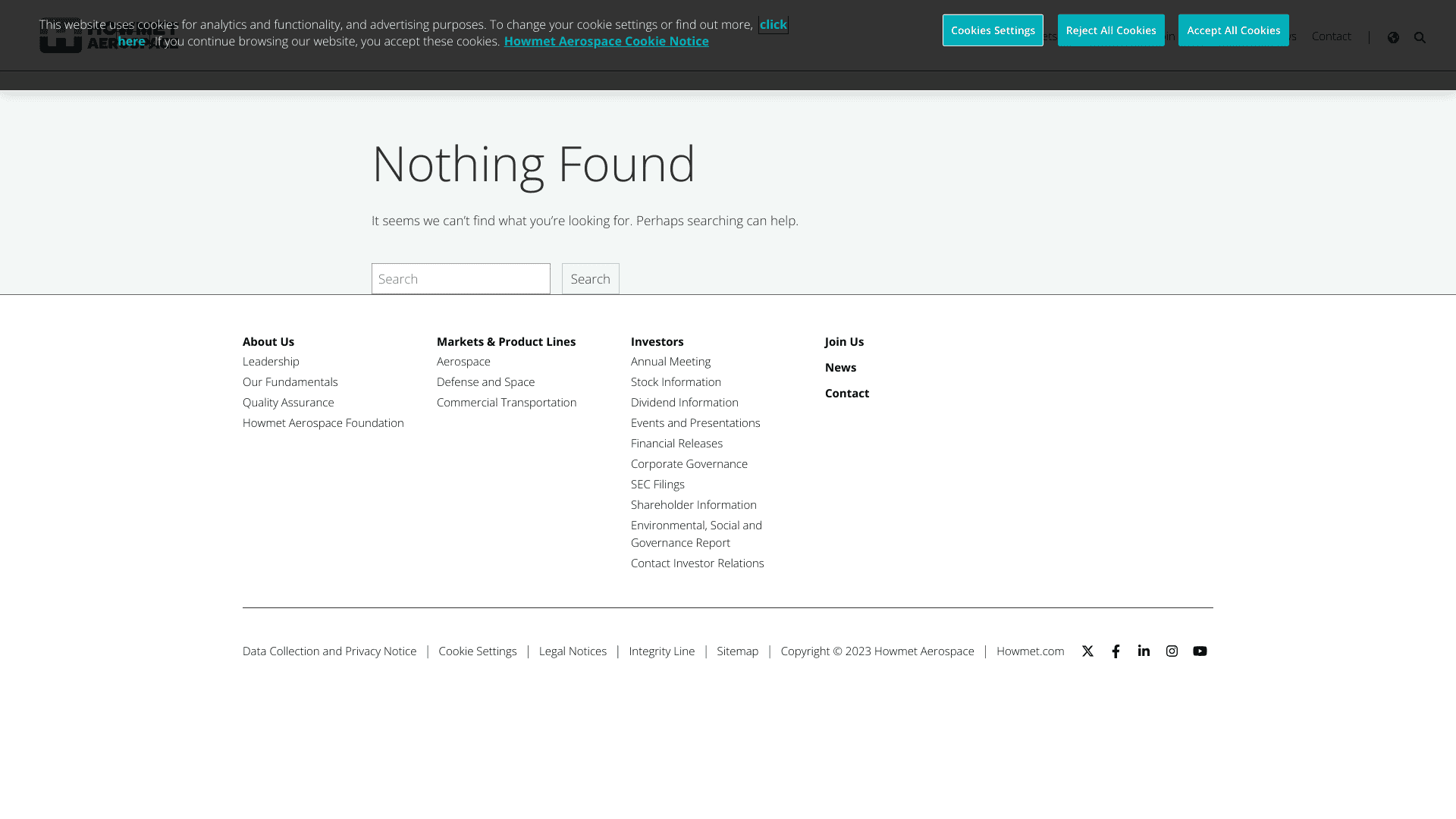Open the Instagram social icon
This screenshot has height=819, width=1456.
(1172, 651)
